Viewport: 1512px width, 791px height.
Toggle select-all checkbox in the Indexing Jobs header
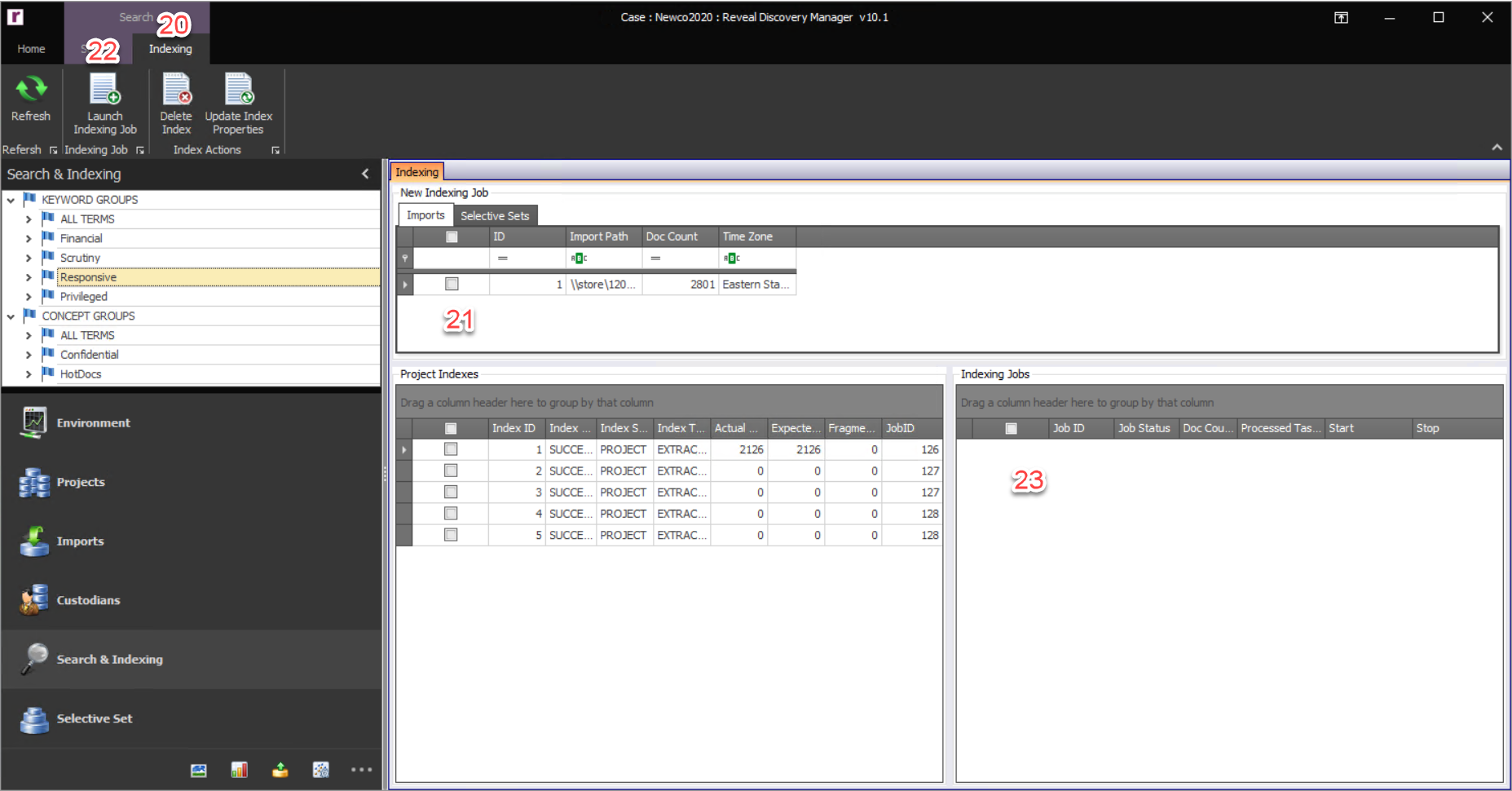[1012, 428]
